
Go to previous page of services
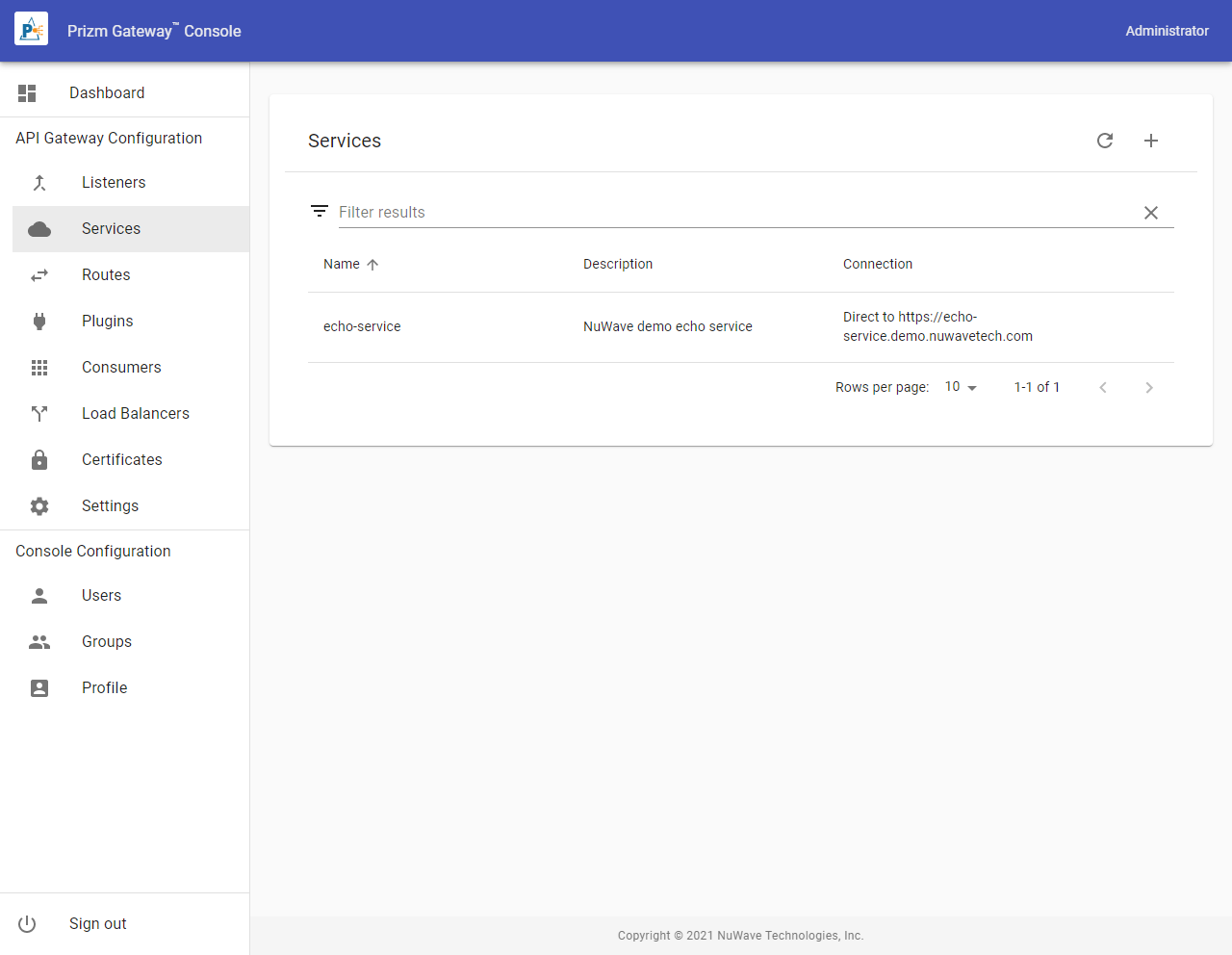(x=1103, y=388)
